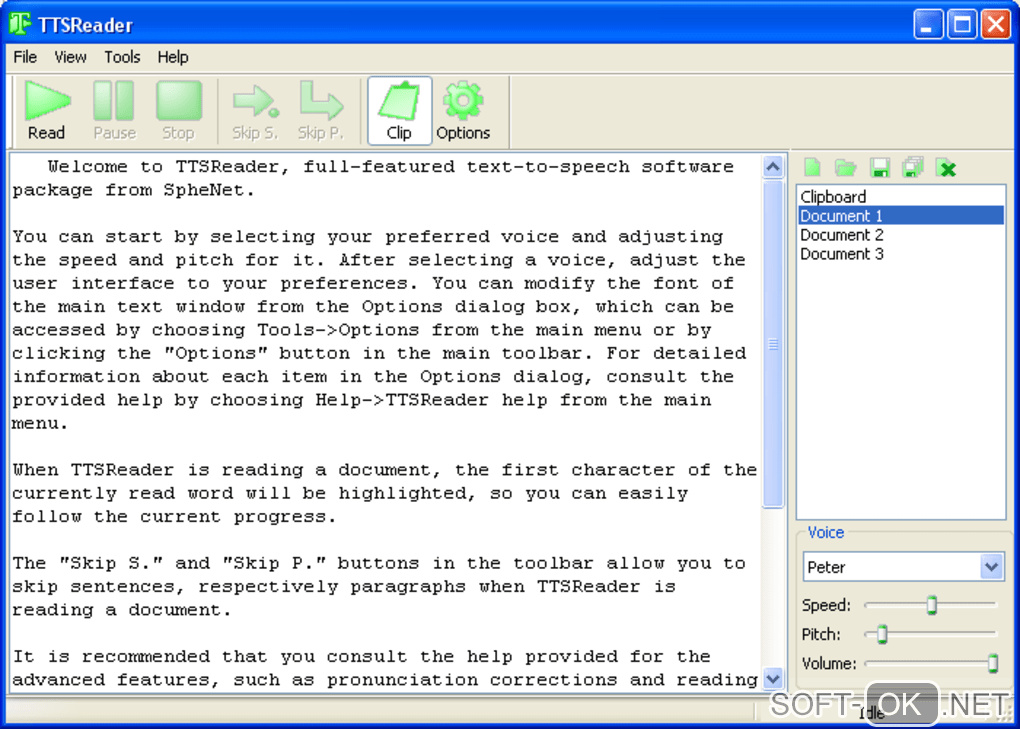Viewport: 1020px width, 729px height.
Task: Select Document 3 in the list
Action: pos(901,254)
